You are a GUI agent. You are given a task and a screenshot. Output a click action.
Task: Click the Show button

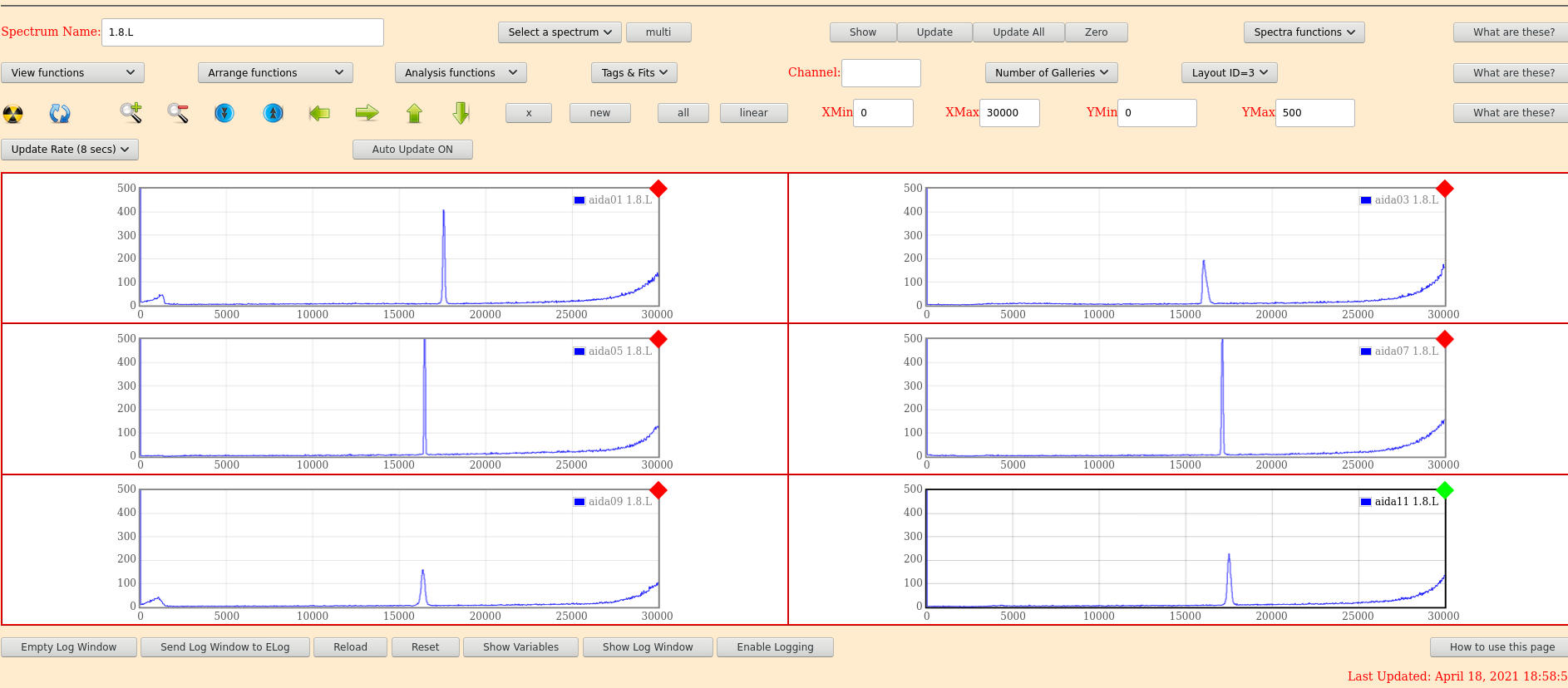tap(863, 32)
